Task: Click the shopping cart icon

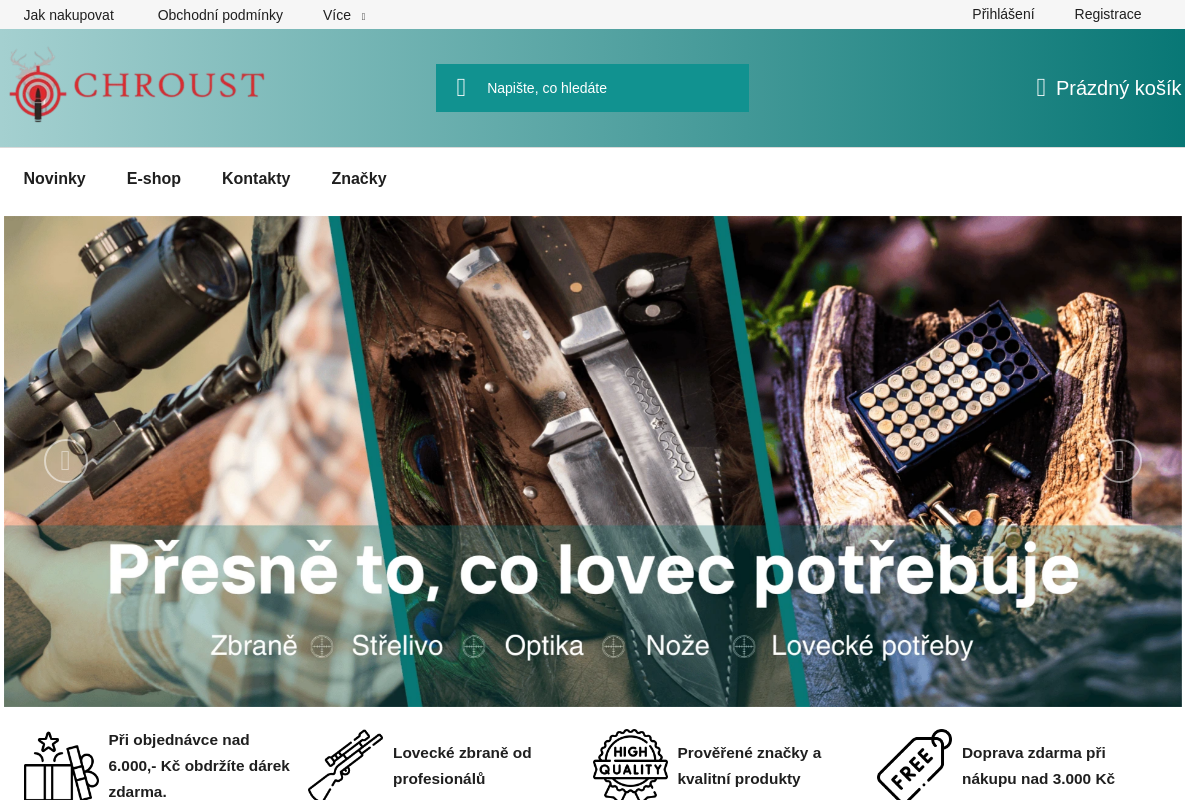Action: (1041, 88)
